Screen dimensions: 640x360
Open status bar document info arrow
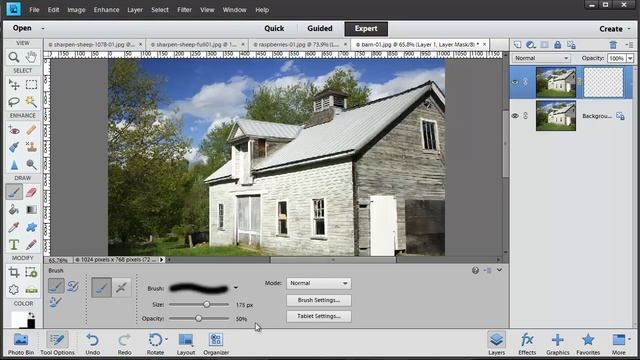161,260
